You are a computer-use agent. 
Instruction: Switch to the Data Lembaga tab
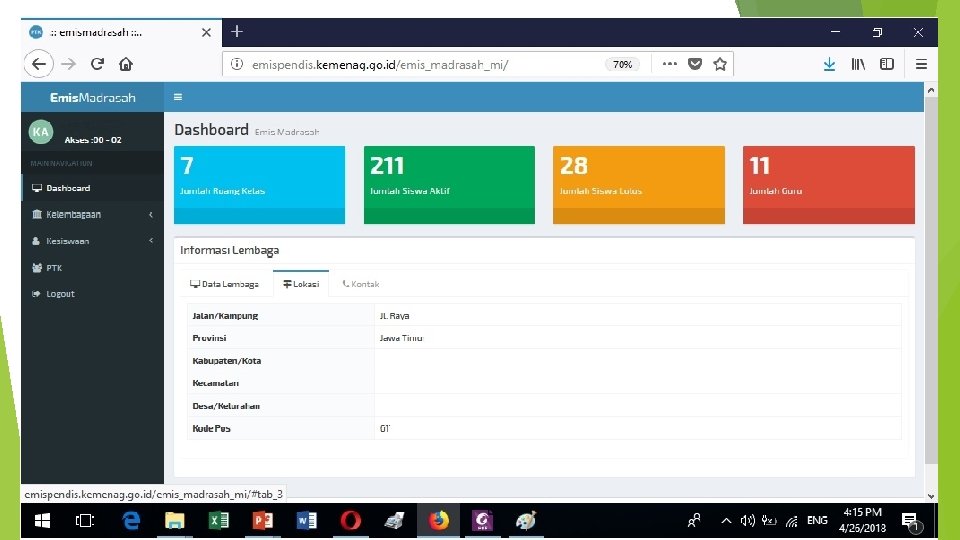point(224,284)
